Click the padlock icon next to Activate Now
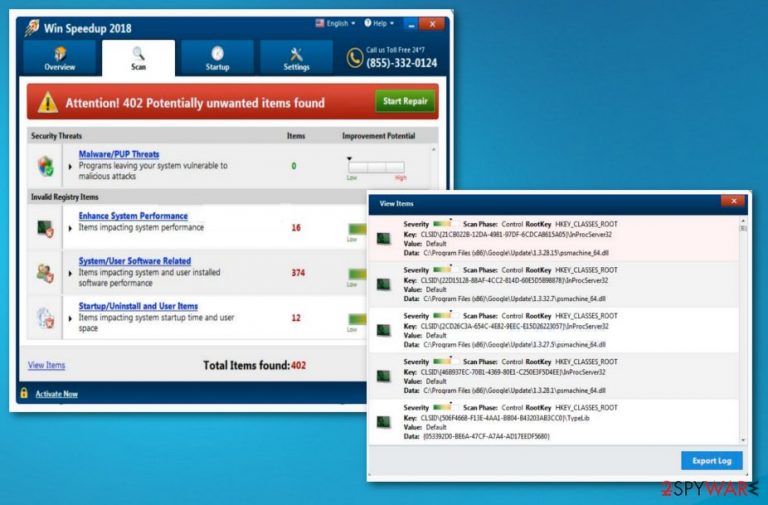 tap(24, 393)
